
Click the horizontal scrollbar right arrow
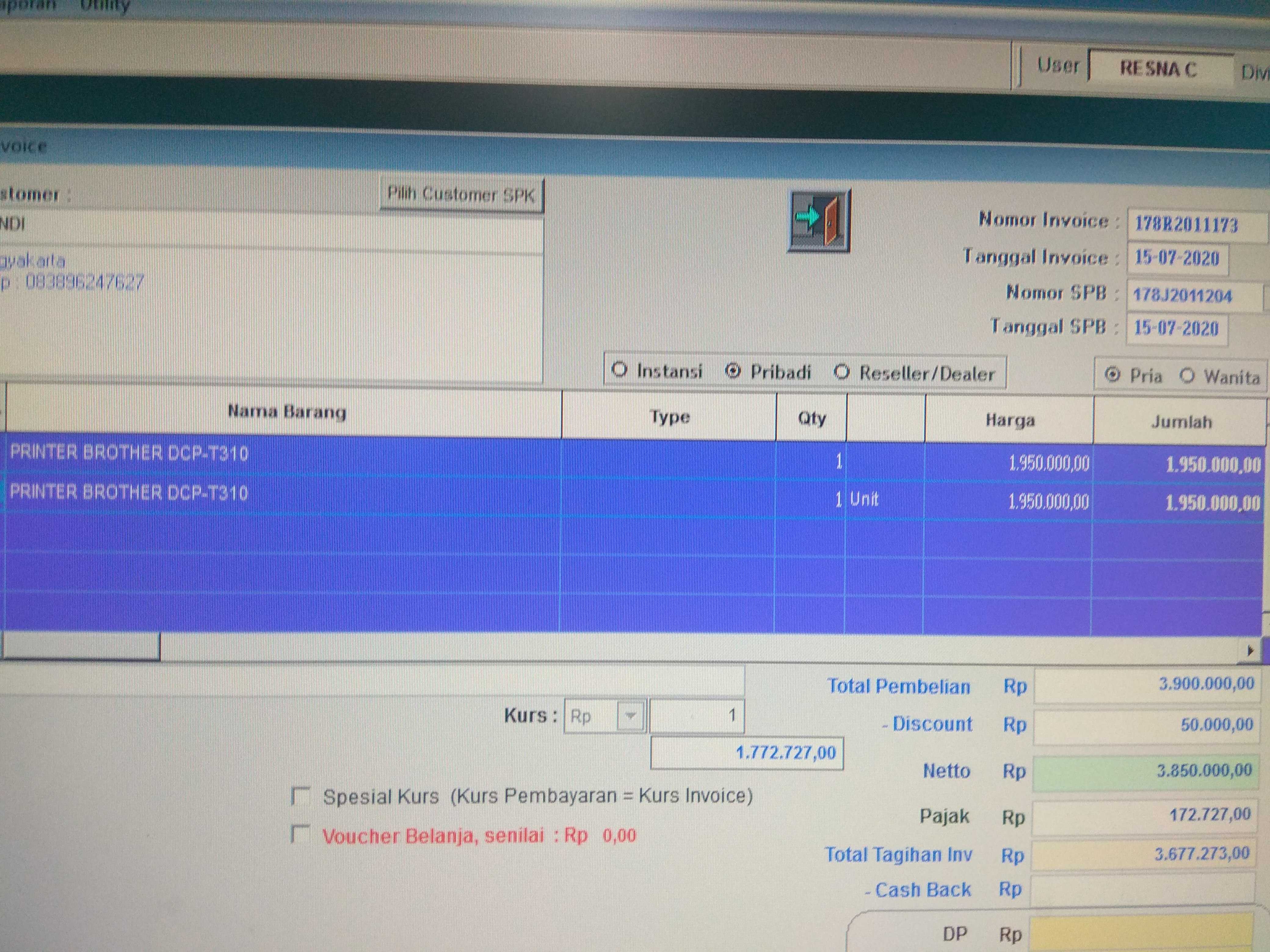[1250, 651]
